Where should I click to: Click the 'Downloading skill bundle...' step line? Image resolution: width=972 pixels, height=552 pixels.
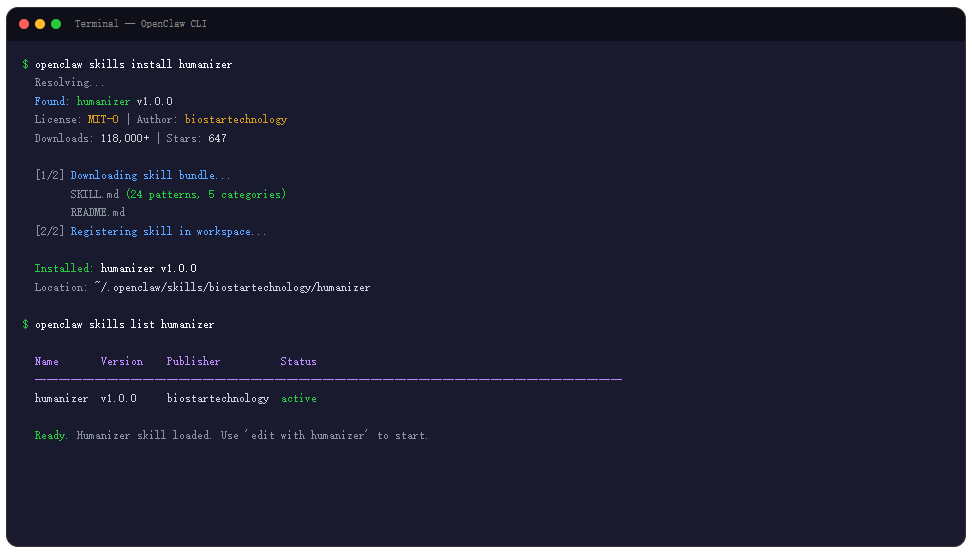pyautogui.click(x=150, y=175)
